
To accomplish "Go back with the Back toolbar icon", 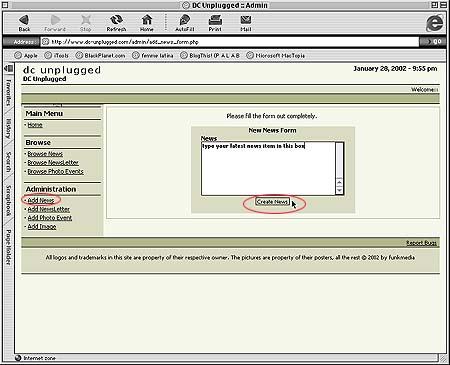I will point(24,23).
